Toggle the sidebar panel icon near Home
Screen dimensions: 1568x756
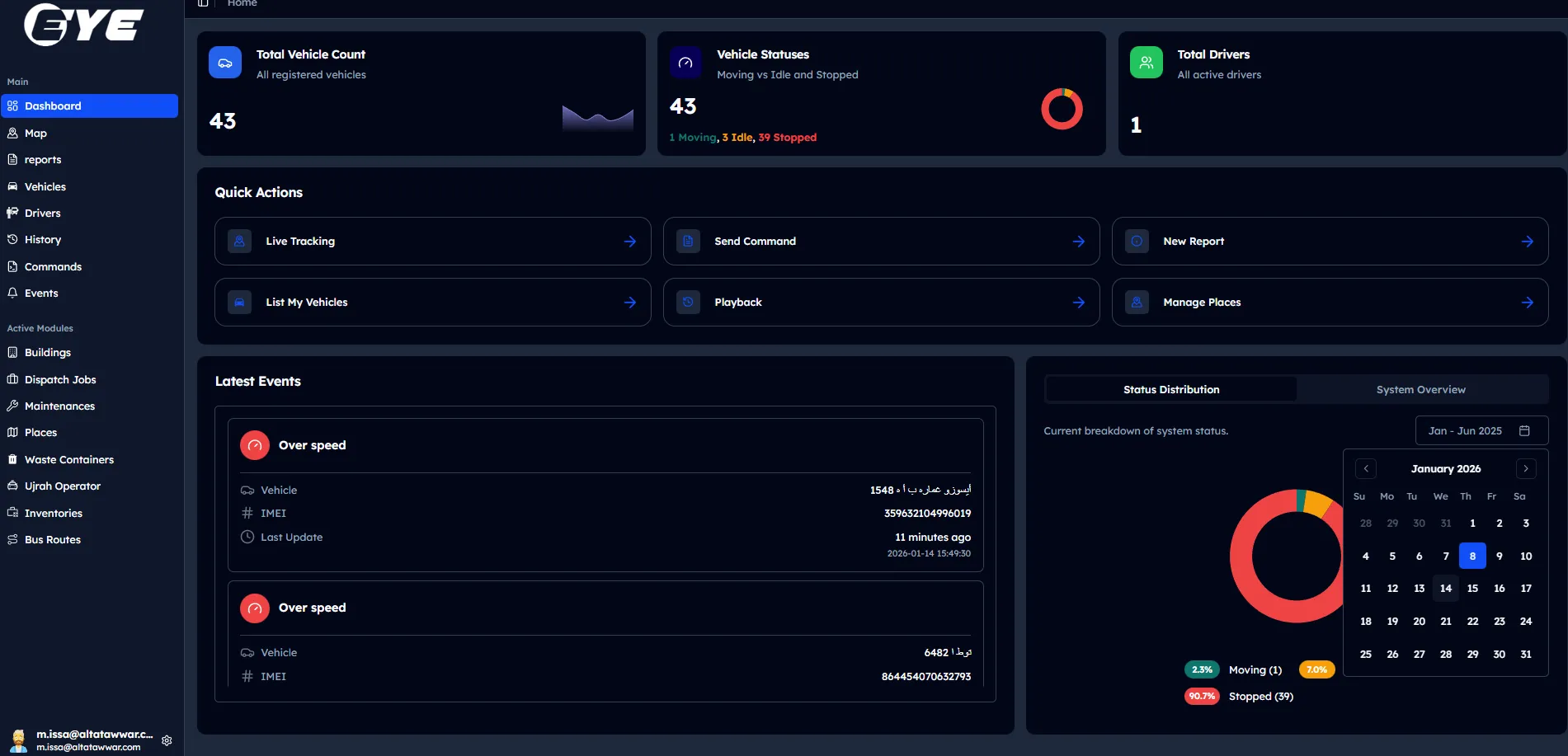203,4
